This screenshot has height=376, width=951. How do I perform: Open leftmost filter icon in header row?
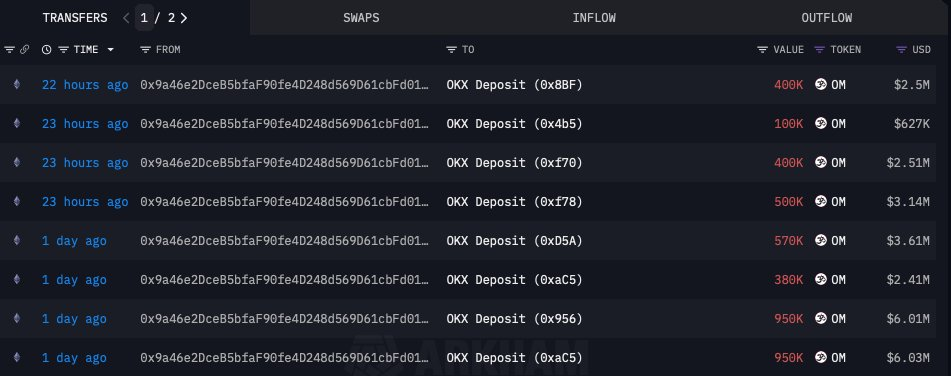[x=9, y=50]
